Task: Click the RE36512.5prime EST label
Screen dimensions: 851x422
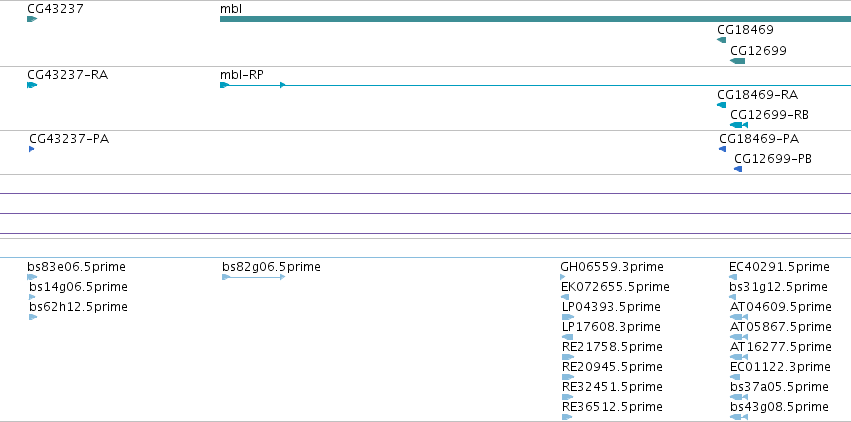Action: (612, 407)
